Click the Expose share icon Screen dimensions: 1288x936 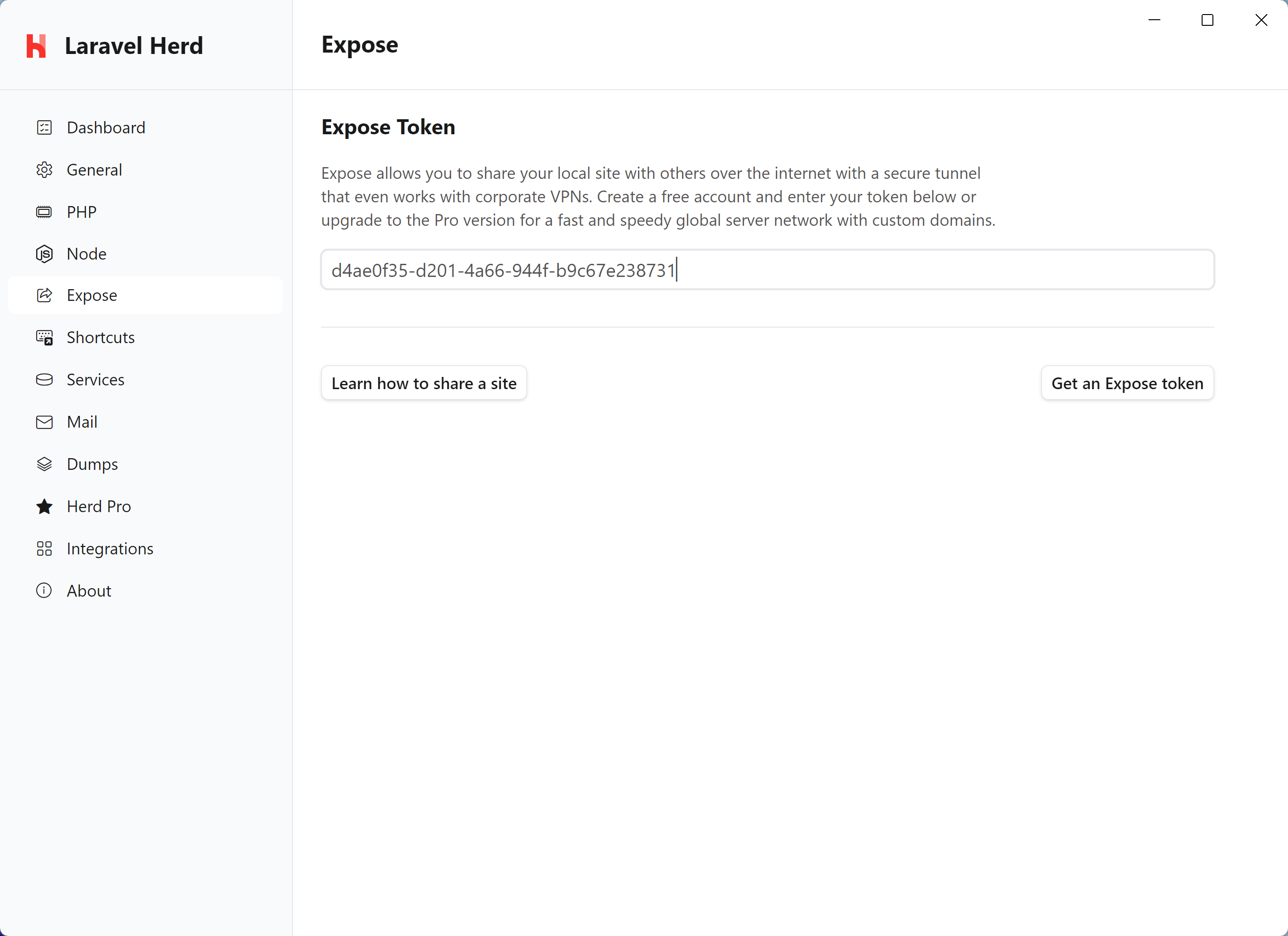(44, 295)
